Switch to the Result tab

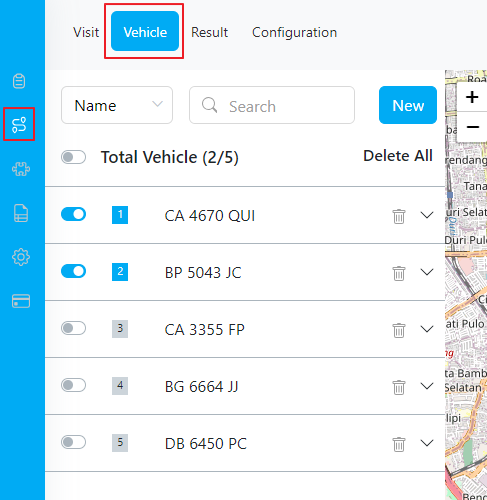209,32
